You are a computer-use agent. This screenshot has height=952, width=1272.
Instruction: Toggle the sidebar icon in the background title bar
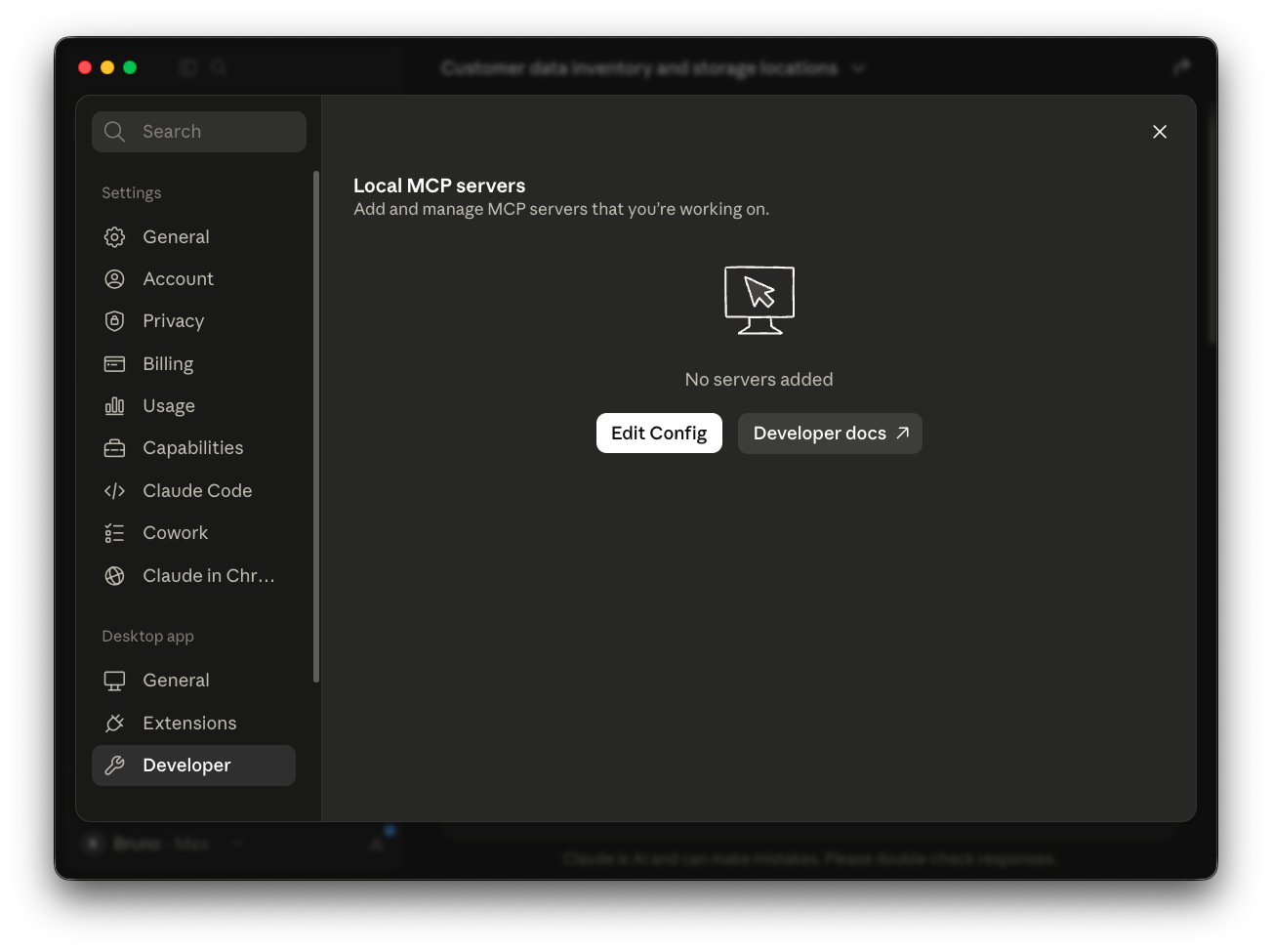click(x=188, y=67)
